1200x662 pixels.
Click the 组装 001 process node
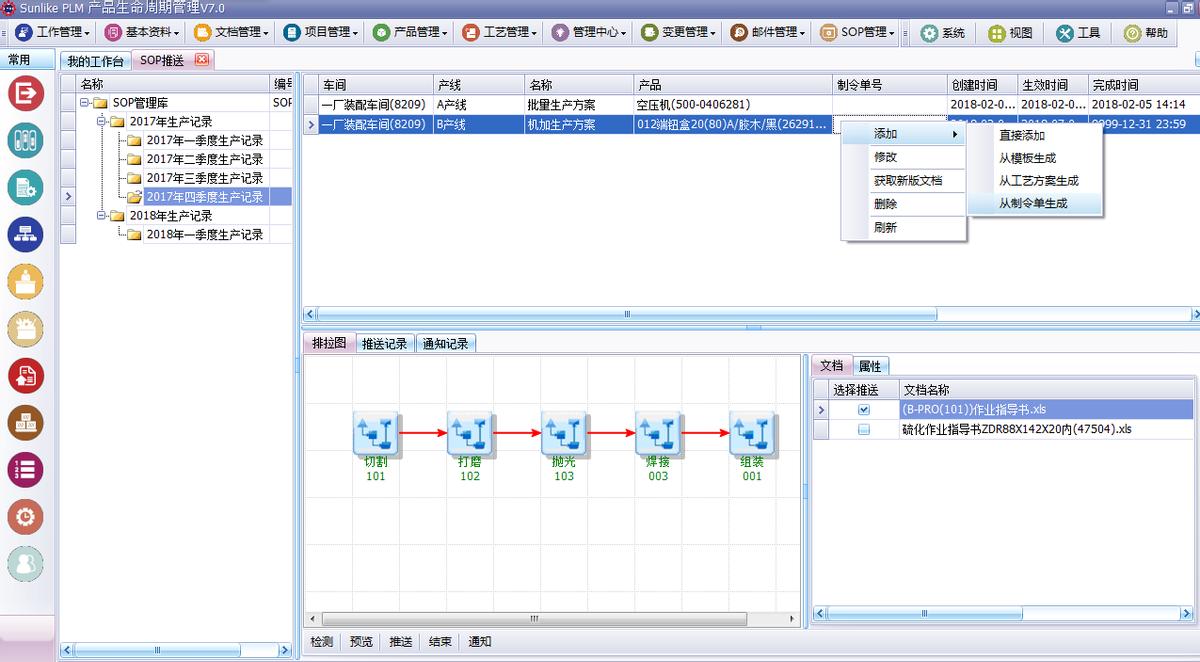click(x=752, y=433)
